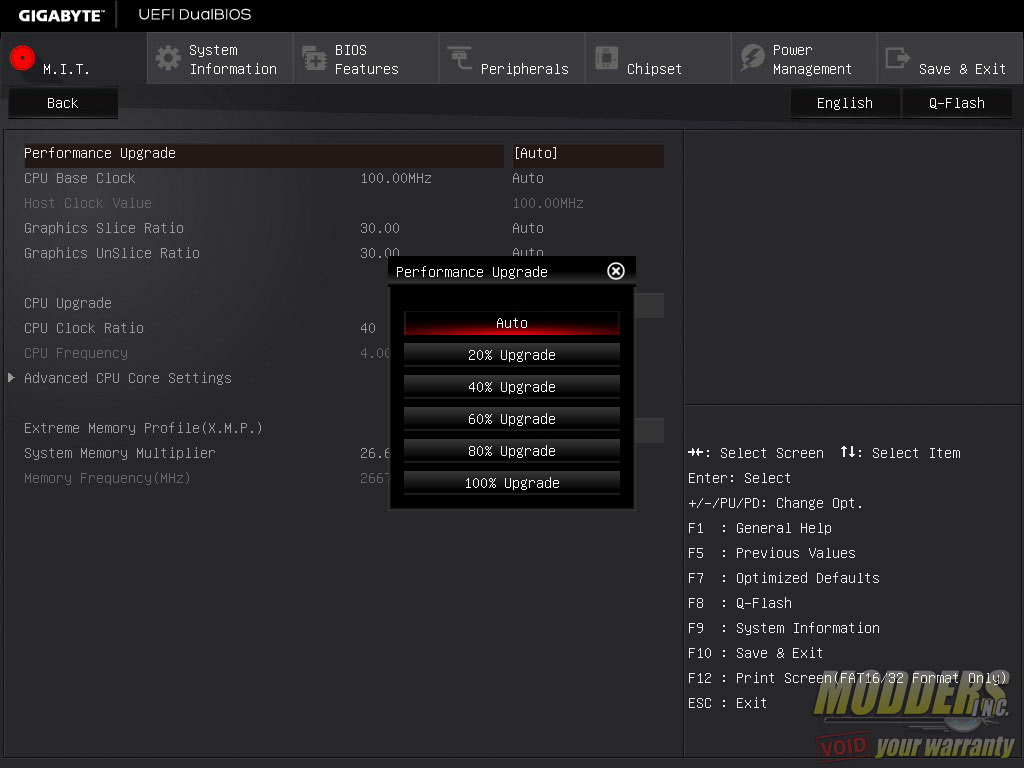This screenshot has height=768, width=1024.
Task: Open the M.I.T. tab
Action: click(74, 59)
